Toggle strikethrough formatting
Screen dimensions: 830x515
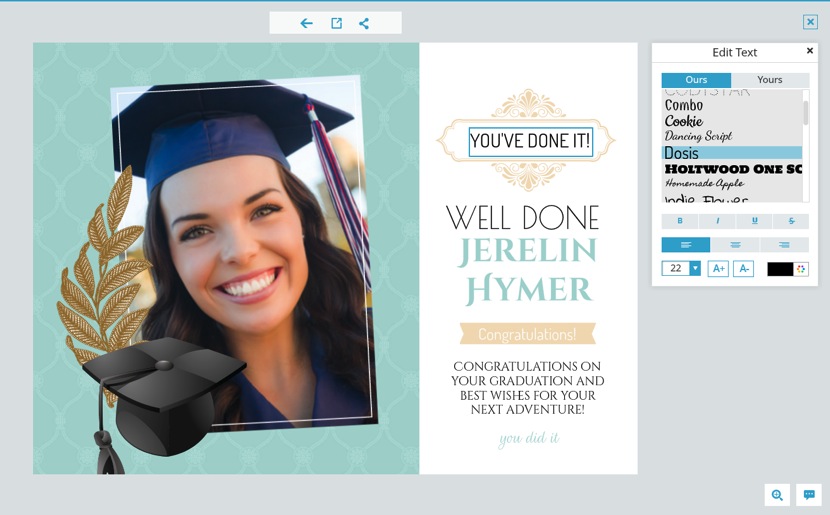pyautogui.click(x=791, y=221)
